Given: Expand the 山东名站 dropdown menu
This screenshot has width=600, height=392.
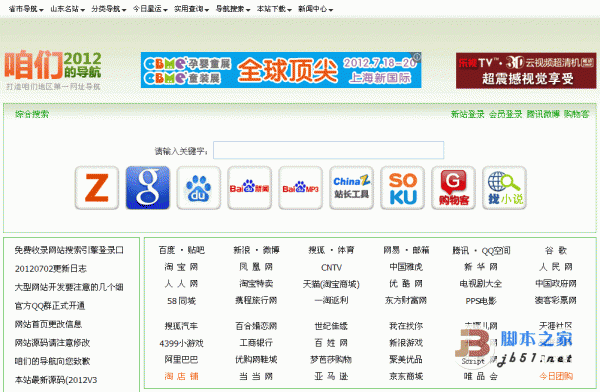Looking at the screenshot, I should [x=67, y=9].
